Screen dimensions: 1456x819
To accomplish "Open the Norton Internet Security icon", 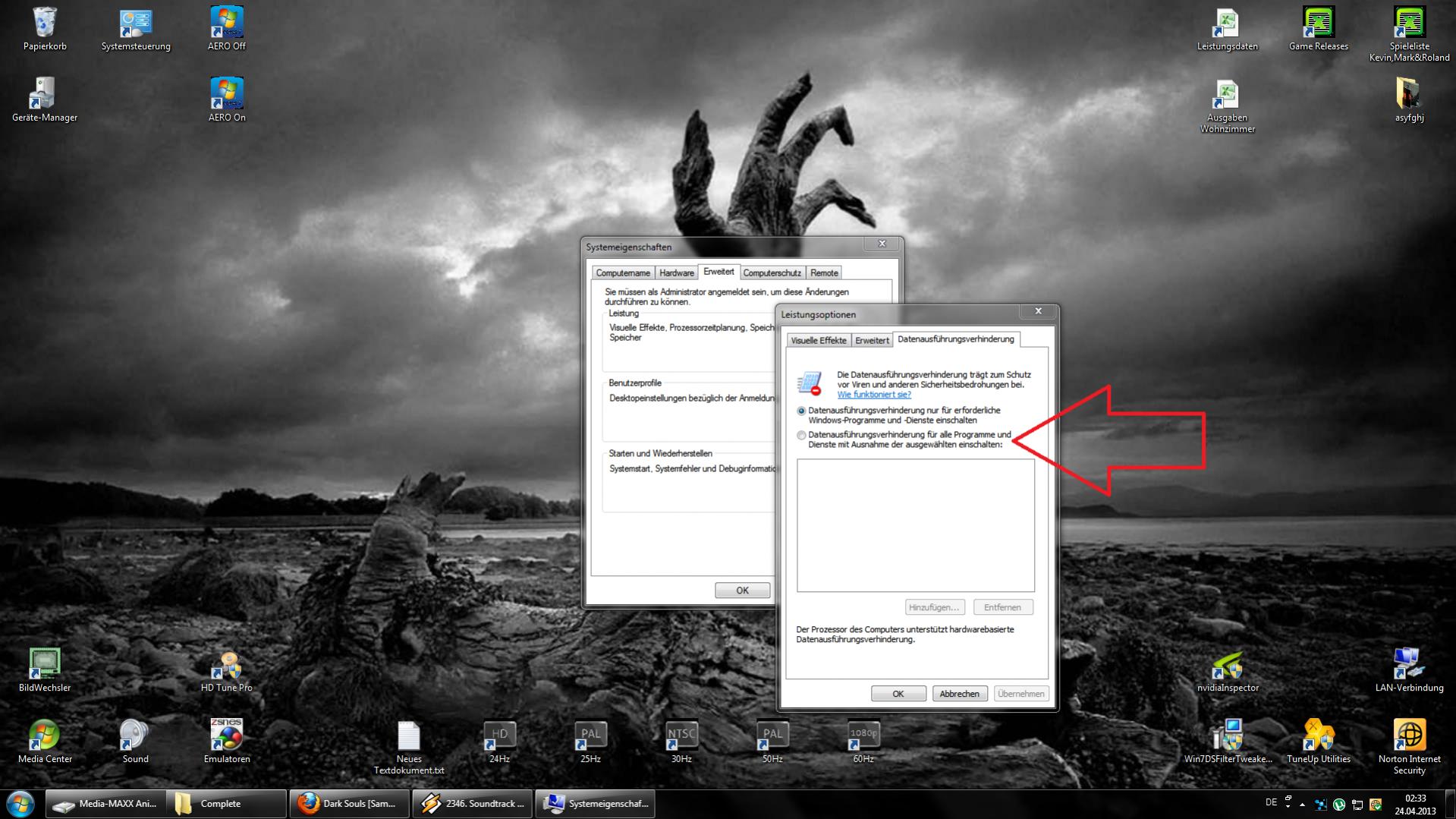I will coord(1409,748).
